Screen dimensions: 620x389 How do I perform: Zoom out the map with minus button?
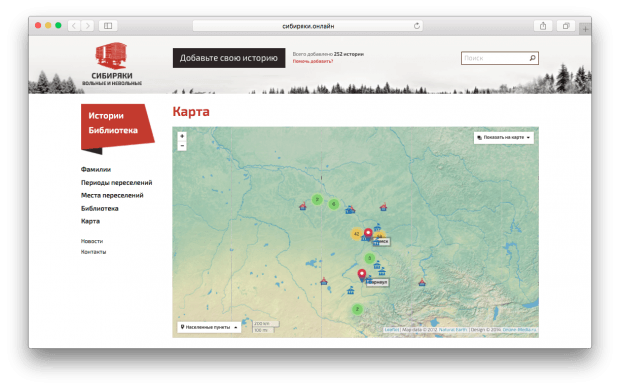(182, 146)
